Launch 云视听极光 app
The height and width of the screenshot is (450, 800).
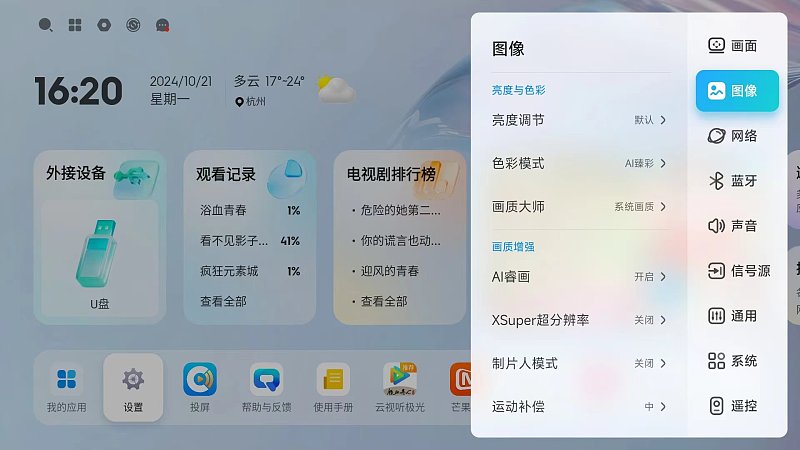(399, 387)
